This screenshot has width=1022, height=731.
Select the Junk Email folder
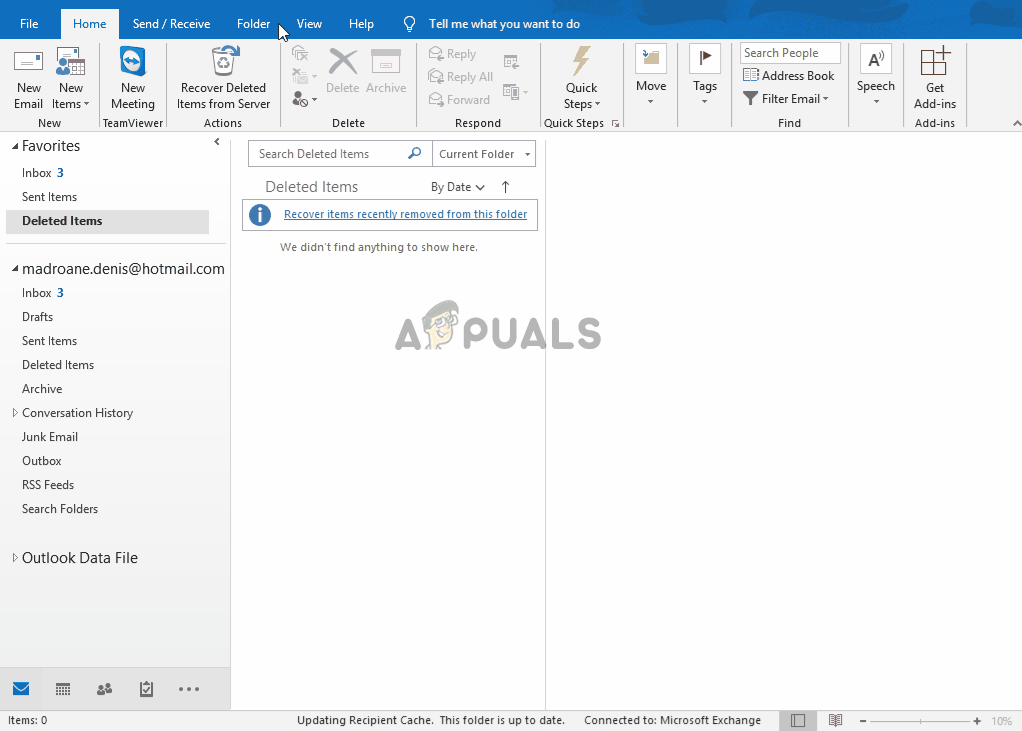point(50,437)
